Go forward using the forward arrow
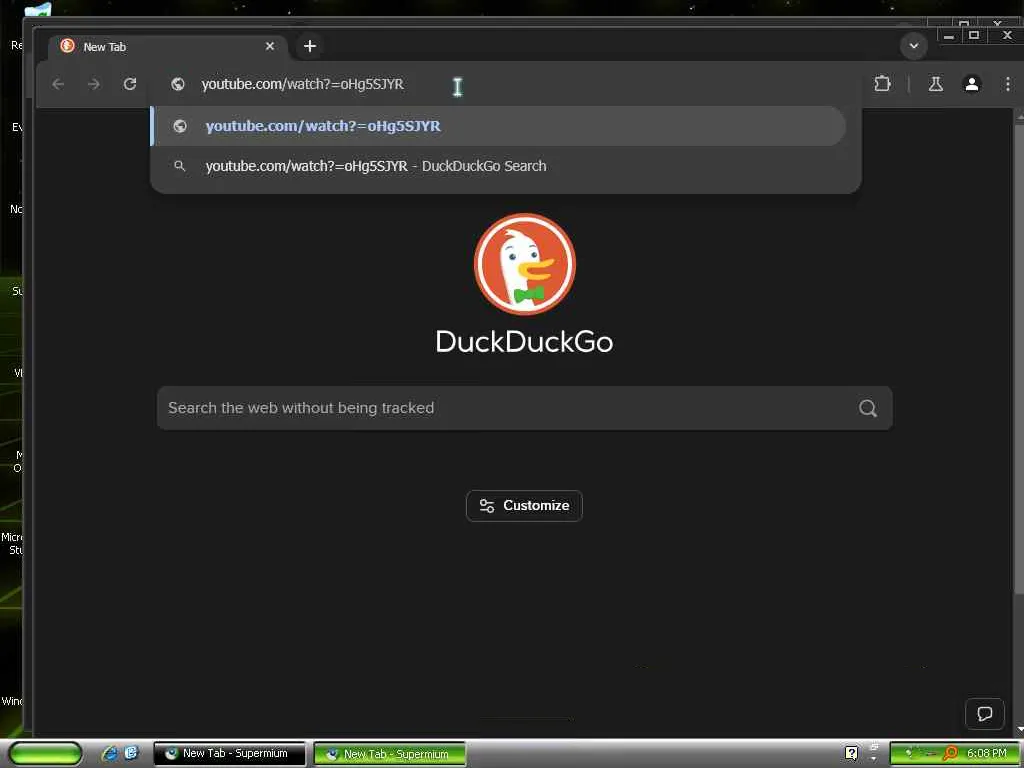The width and height of the screenshot is (1024, 768). tap(94, 84)
